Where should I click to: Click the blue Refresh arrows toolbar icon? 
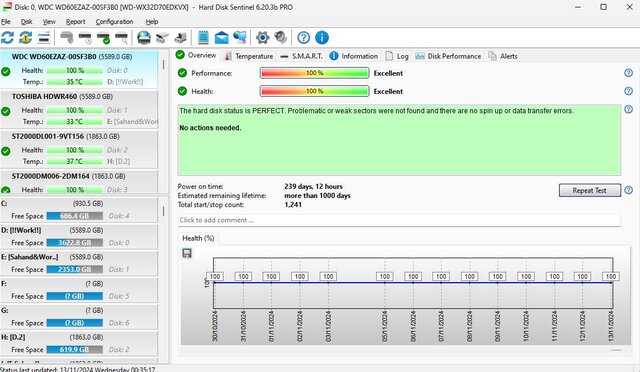[x=7, y=38]
